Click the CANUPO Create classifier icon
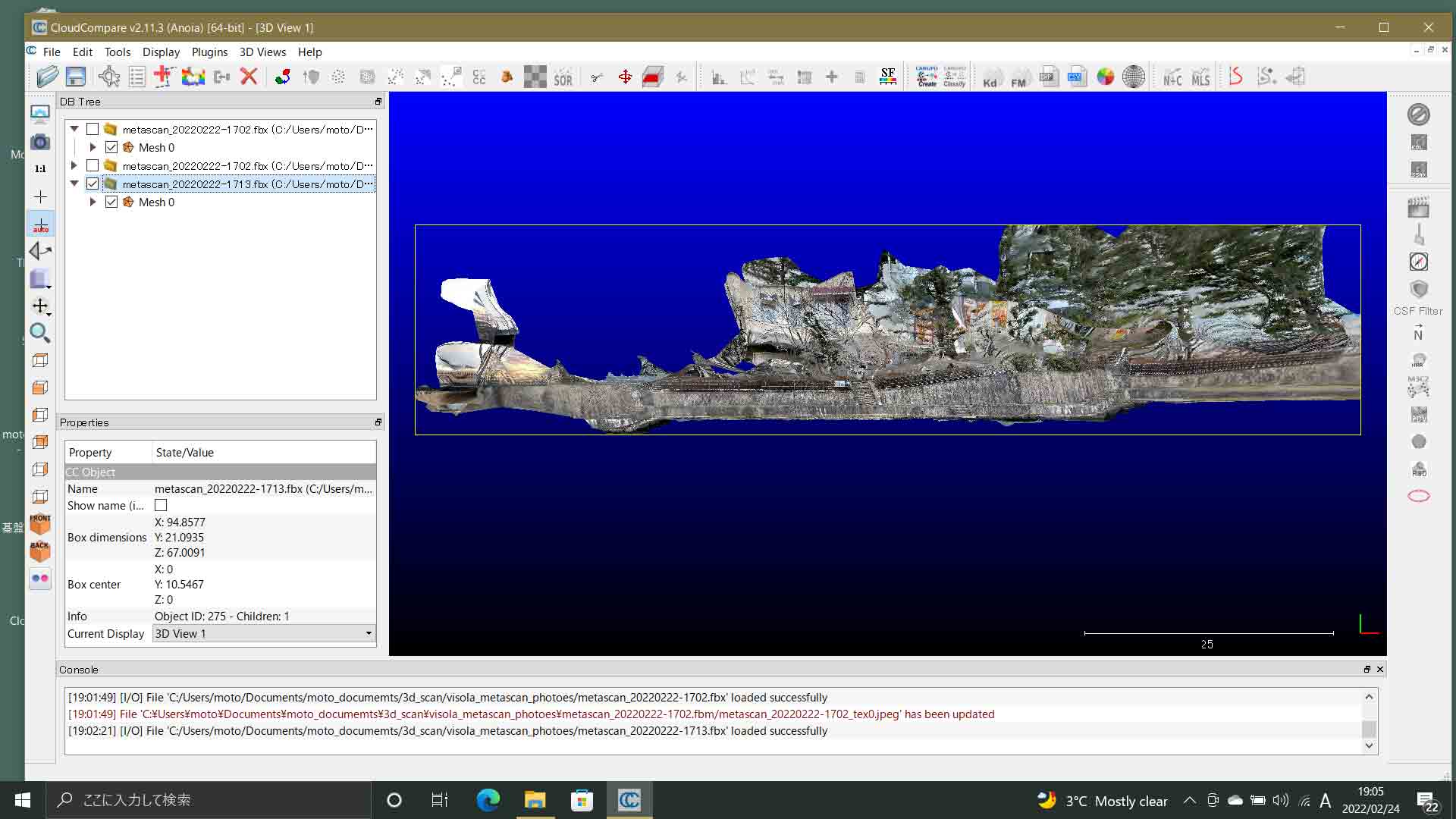 pos(927,77)
